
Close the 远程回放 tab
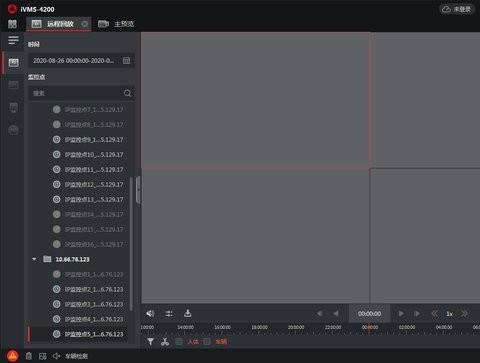click(85, 24)
